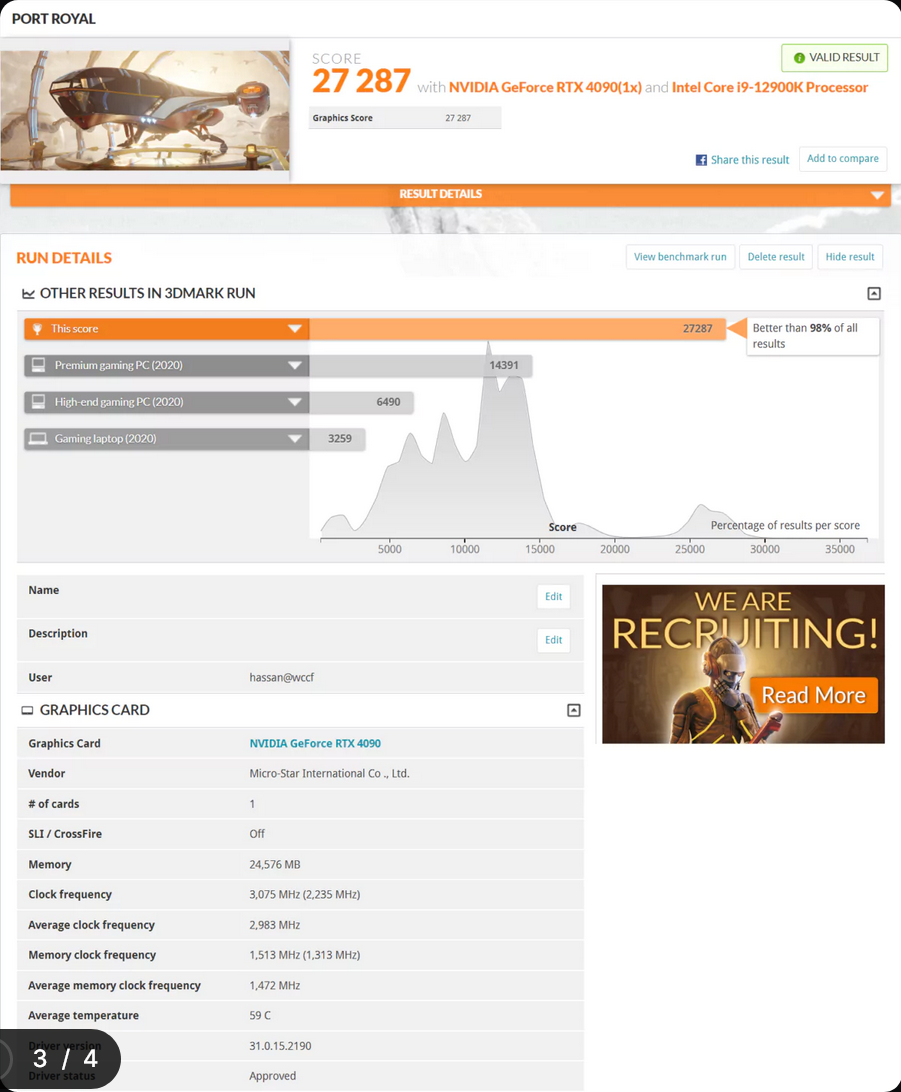The width and height of the screenshot is (901, 1092).
Task: Click vendor Micro-Star International Co., Ltd.
Action: tap(329, 774)
